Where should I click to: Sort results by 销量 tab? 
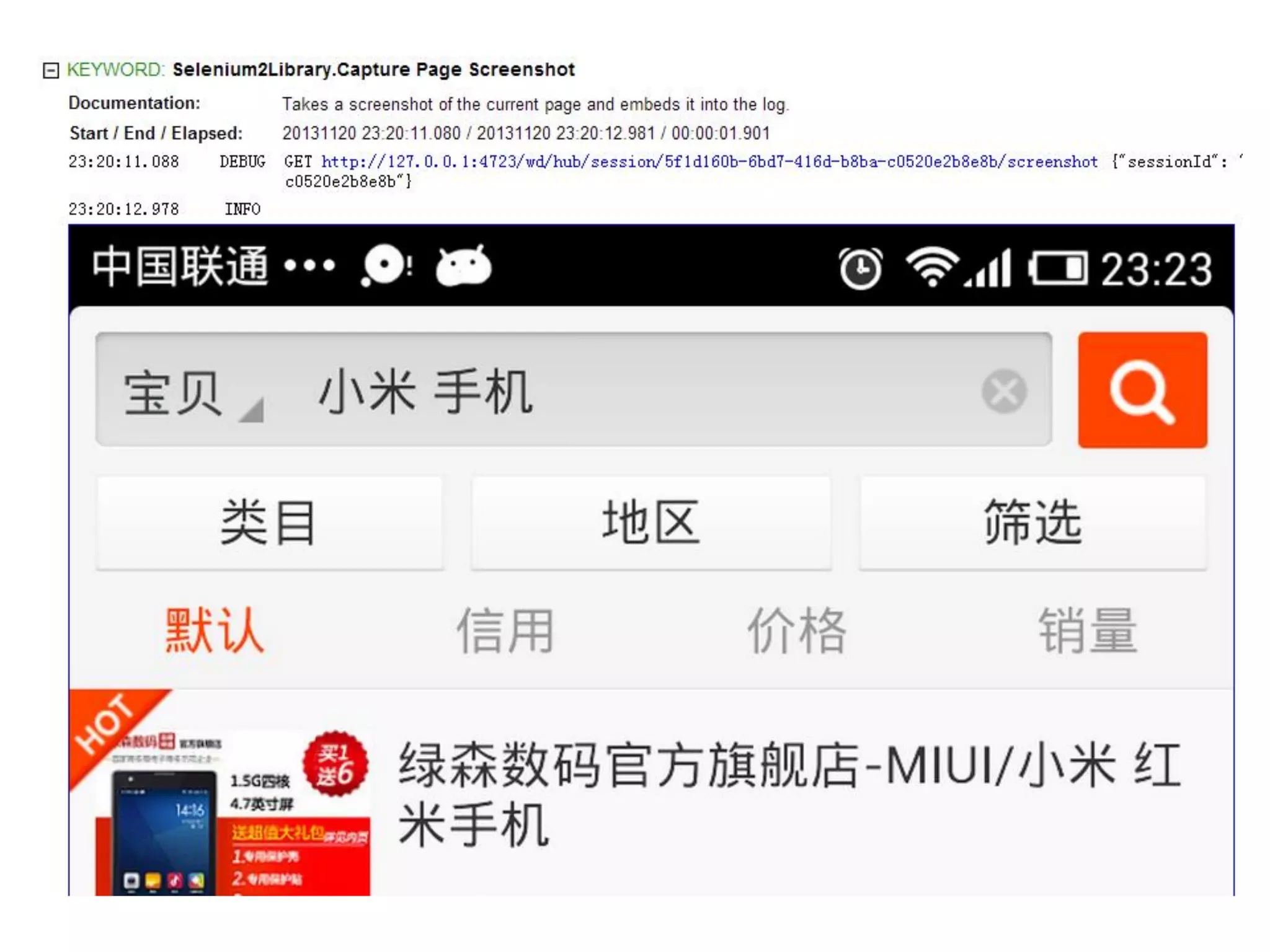(x=1088, y=630)
